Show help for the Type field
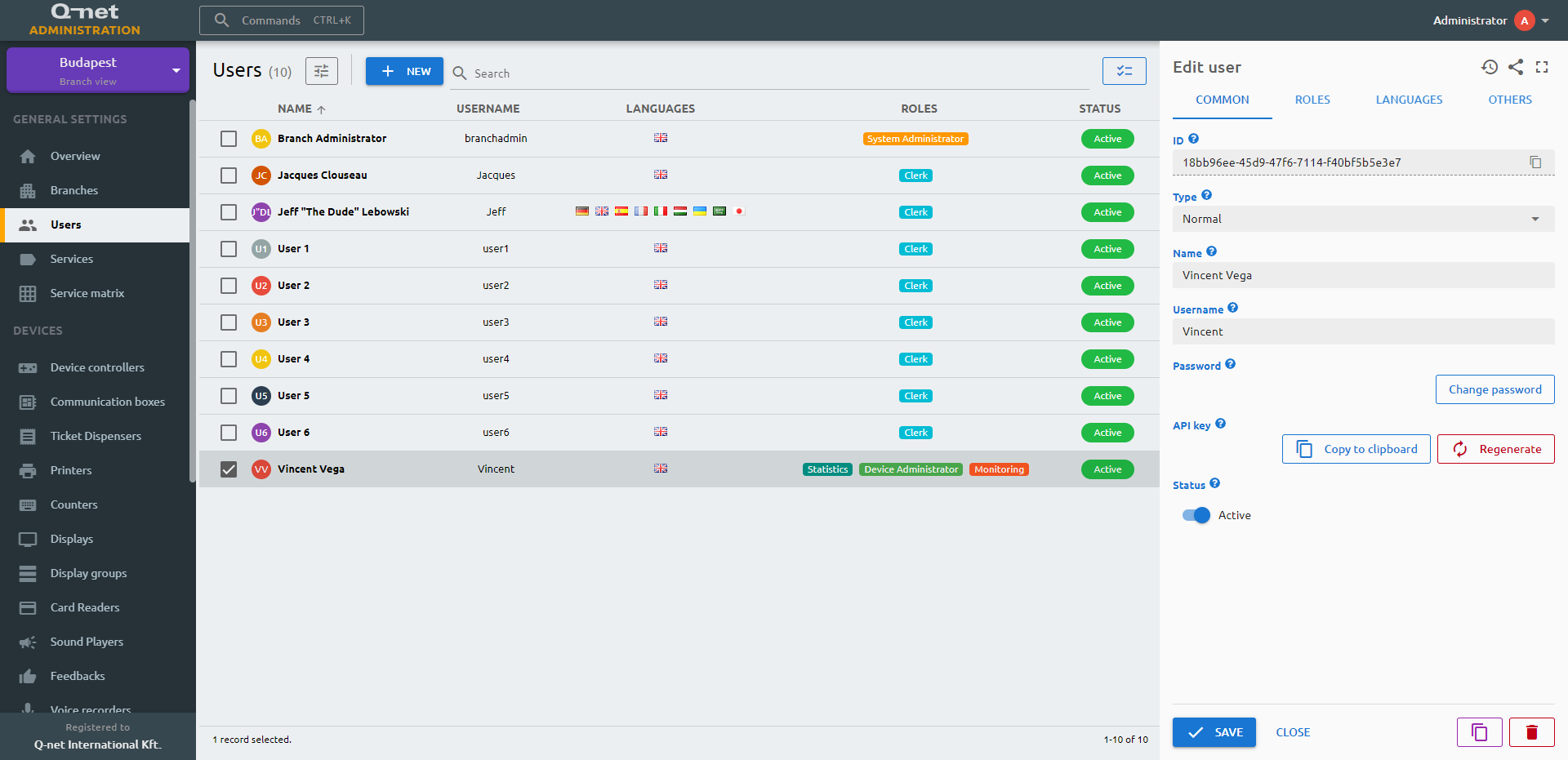This screenshot has height=760, width=1568. tap(1206, 195)
